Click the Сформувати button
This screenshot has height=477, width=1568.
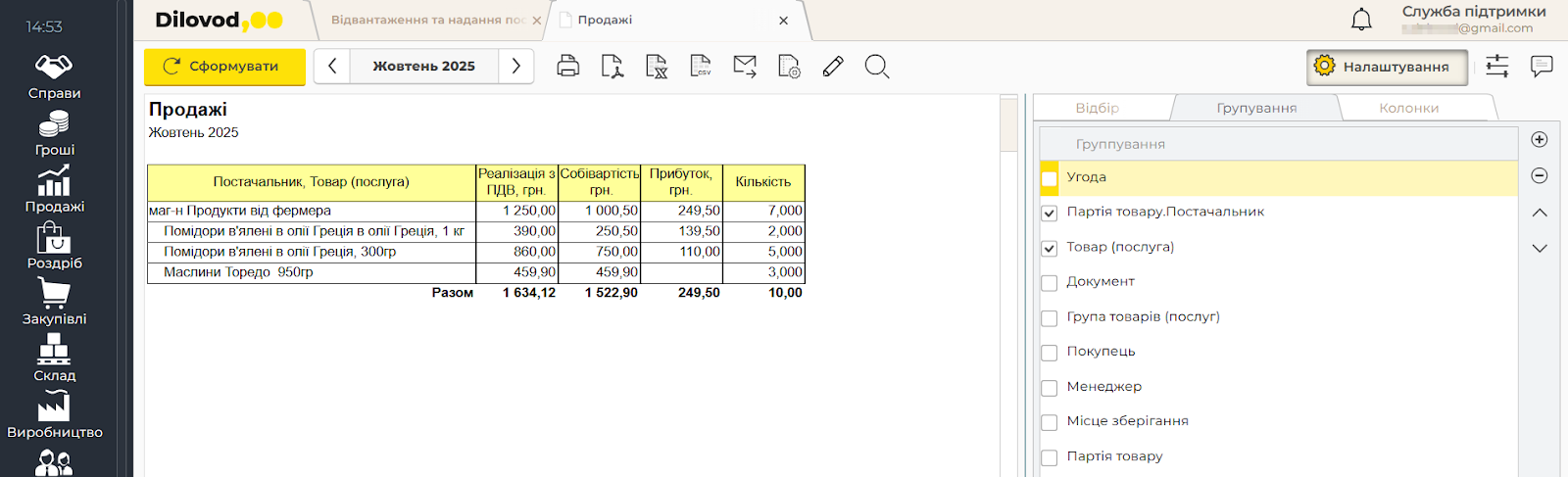(224, 67)
